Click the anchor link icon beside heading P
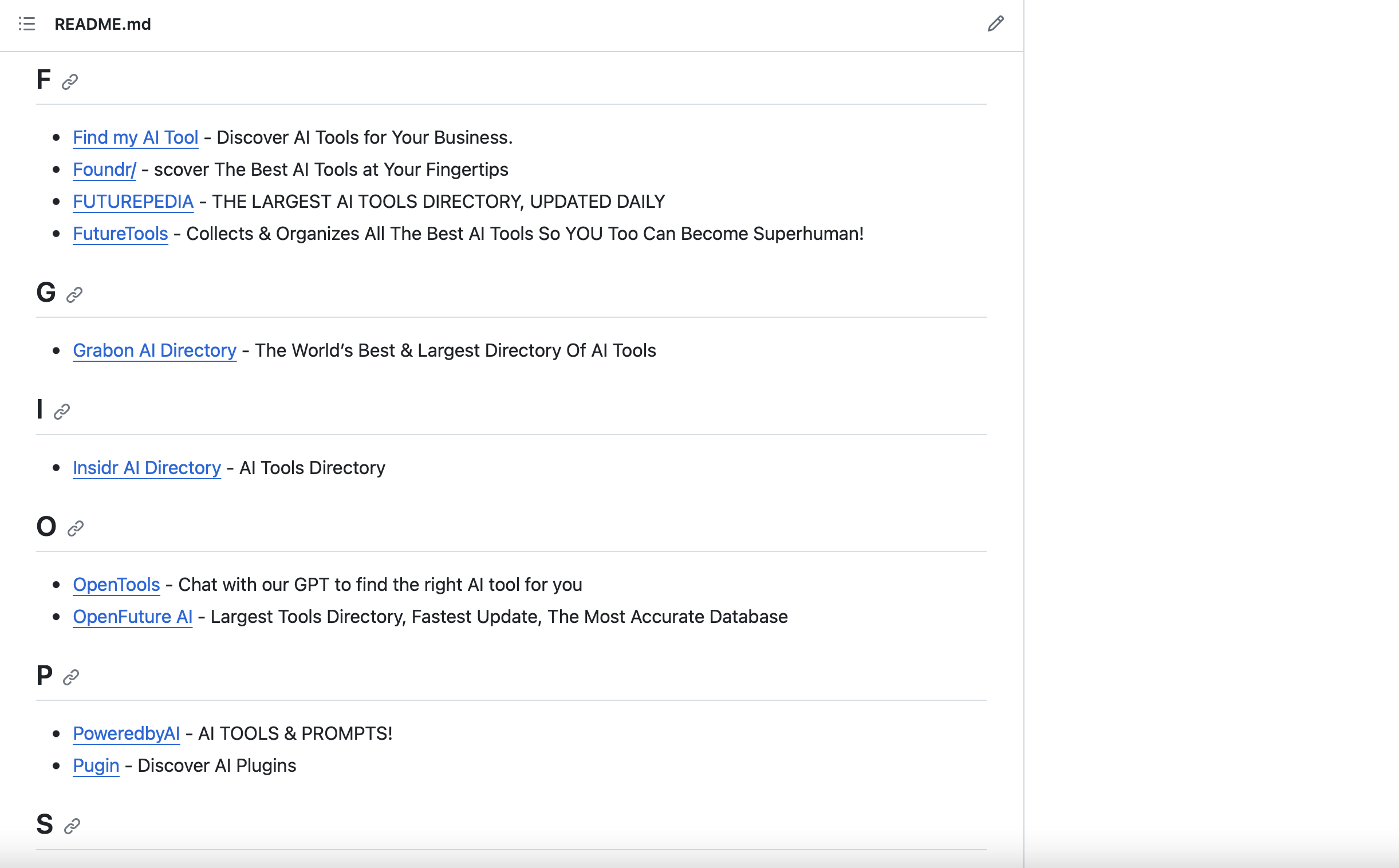This screenshot has height=868, width=1399. 71,677
